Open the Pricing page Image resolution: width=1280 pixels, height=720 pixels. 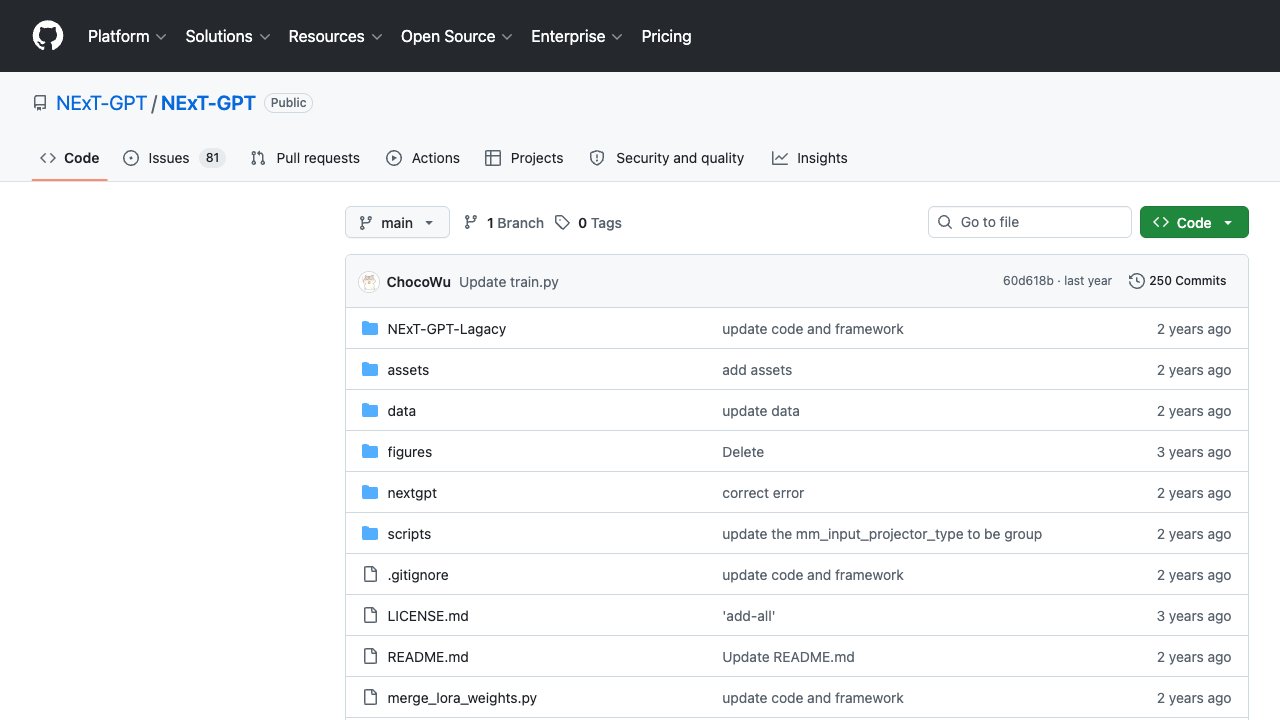tap(666, 36)
